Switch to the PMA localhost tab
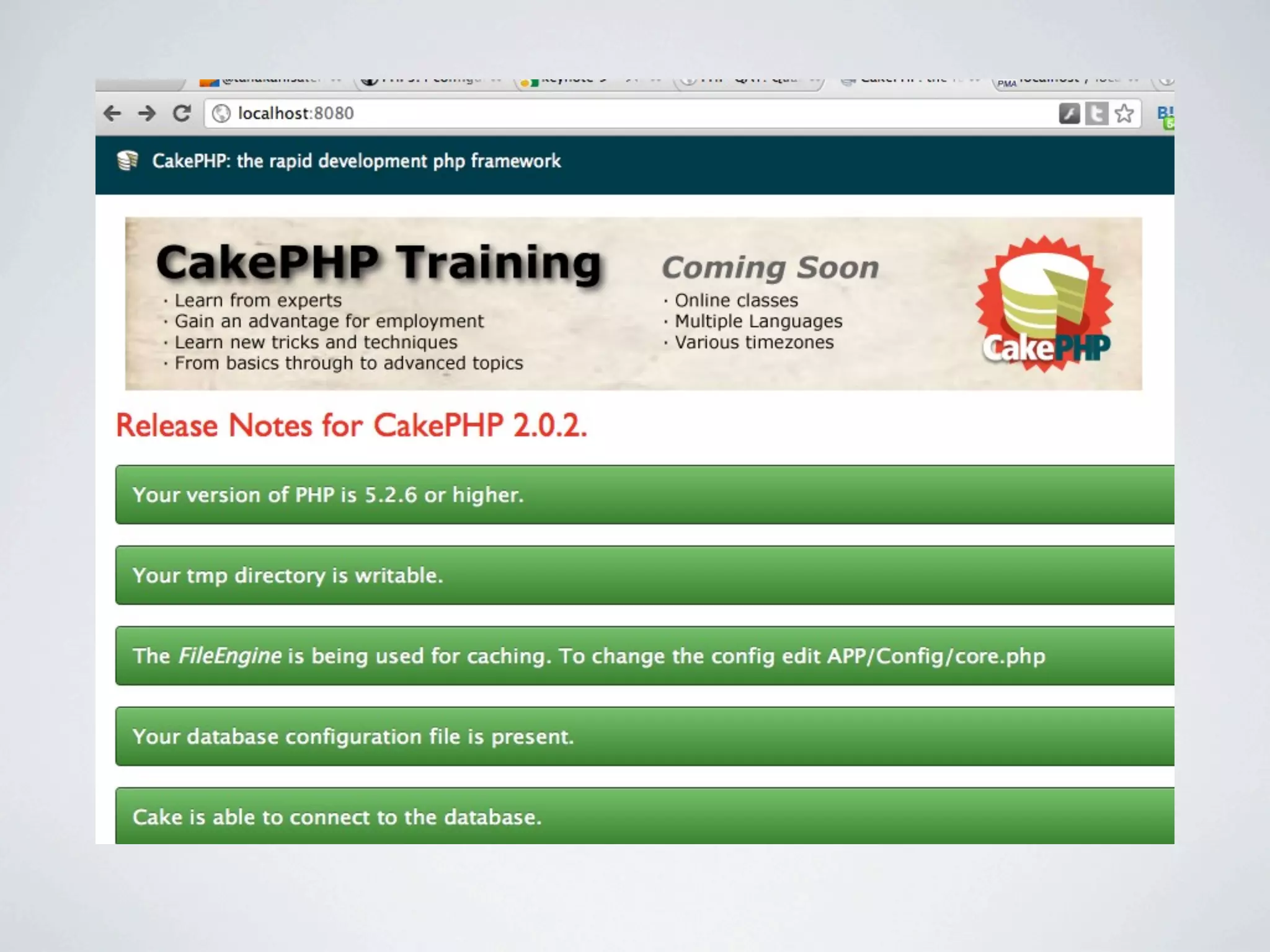Image resolution: width=1270 pixels, height=952 pixels. pyautogui.click(x=1067, y=82)
